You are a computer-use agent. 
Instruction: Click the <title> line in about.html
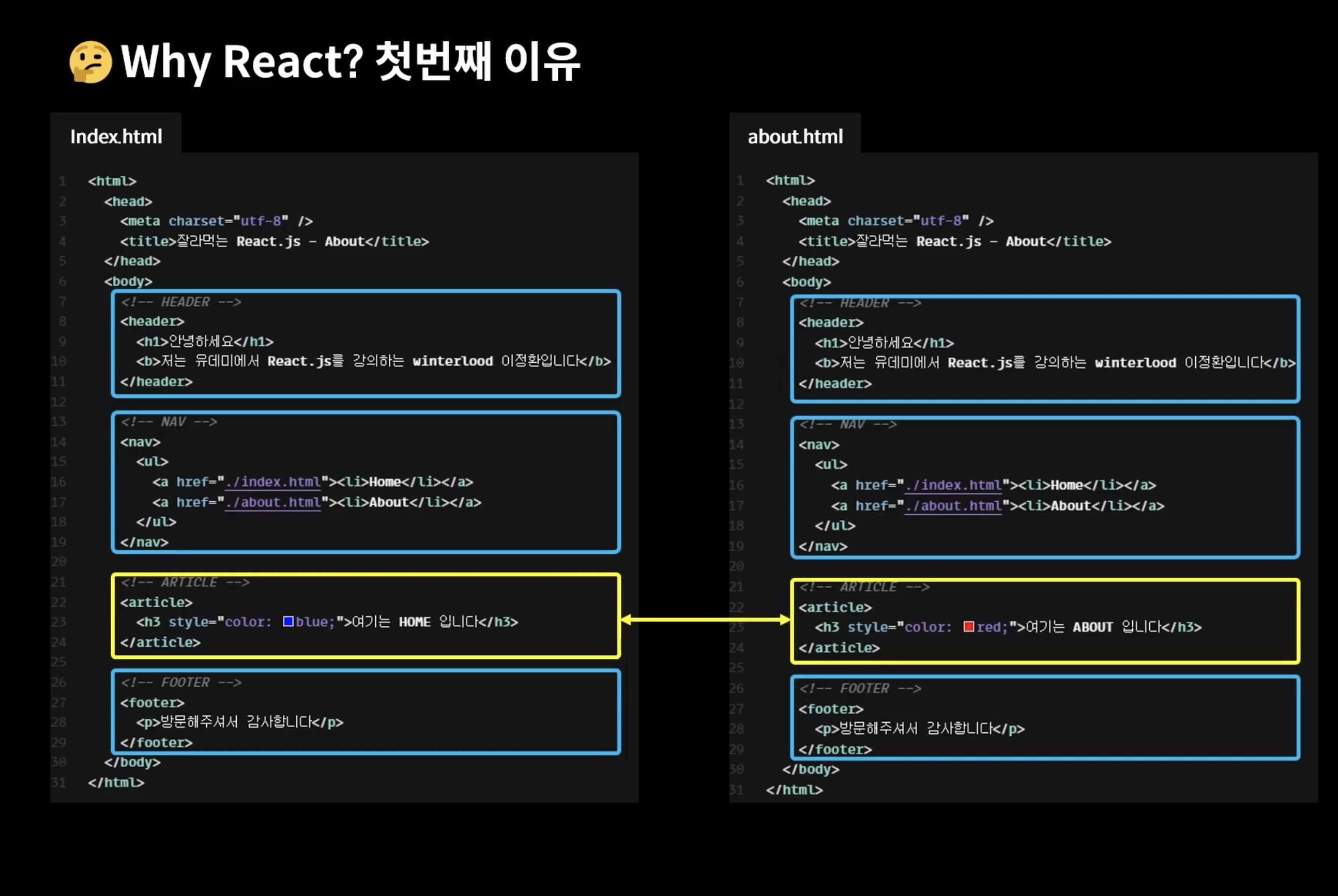tap(954, 241)
